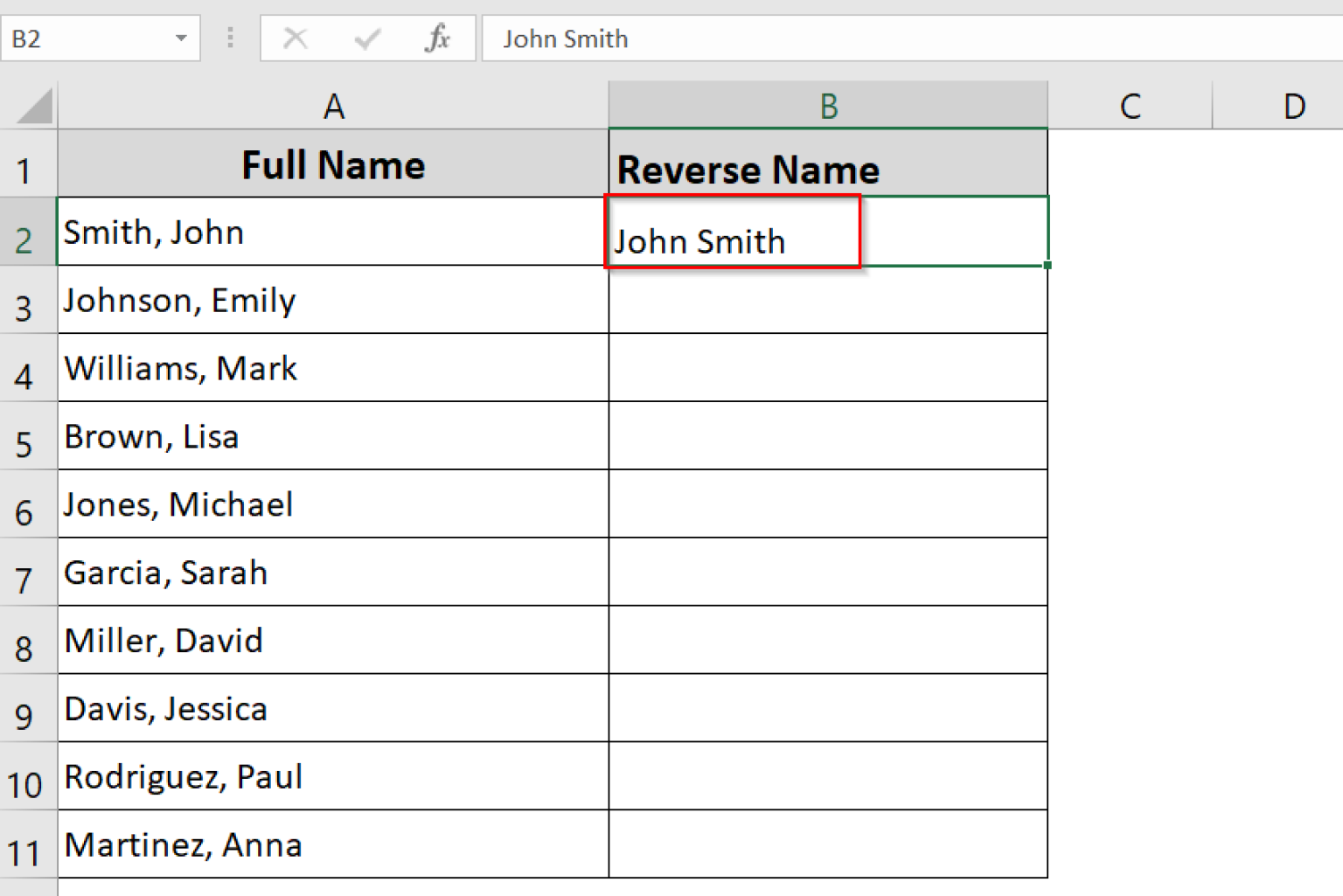Click the cell with Garcia, Sarah
Image resolution: width=1343 pixels, height=896 pixels.
pyautogui.click(x=333, y=572)
